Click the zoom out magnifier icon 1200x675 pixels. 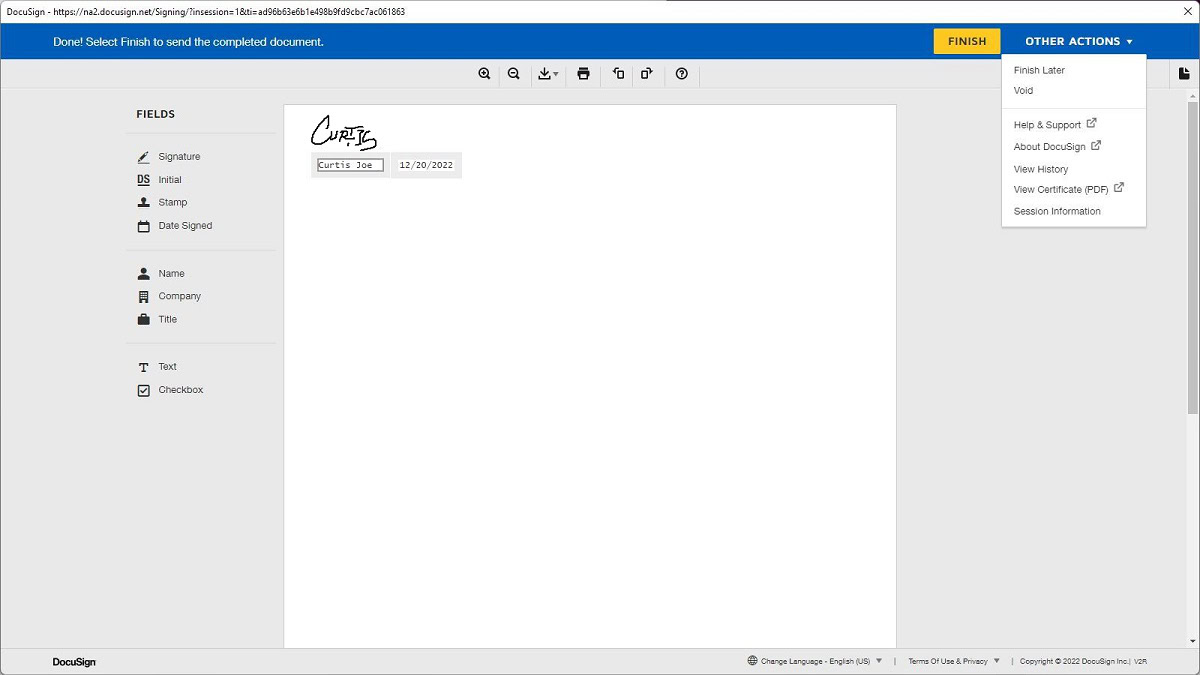click(514, 74)
